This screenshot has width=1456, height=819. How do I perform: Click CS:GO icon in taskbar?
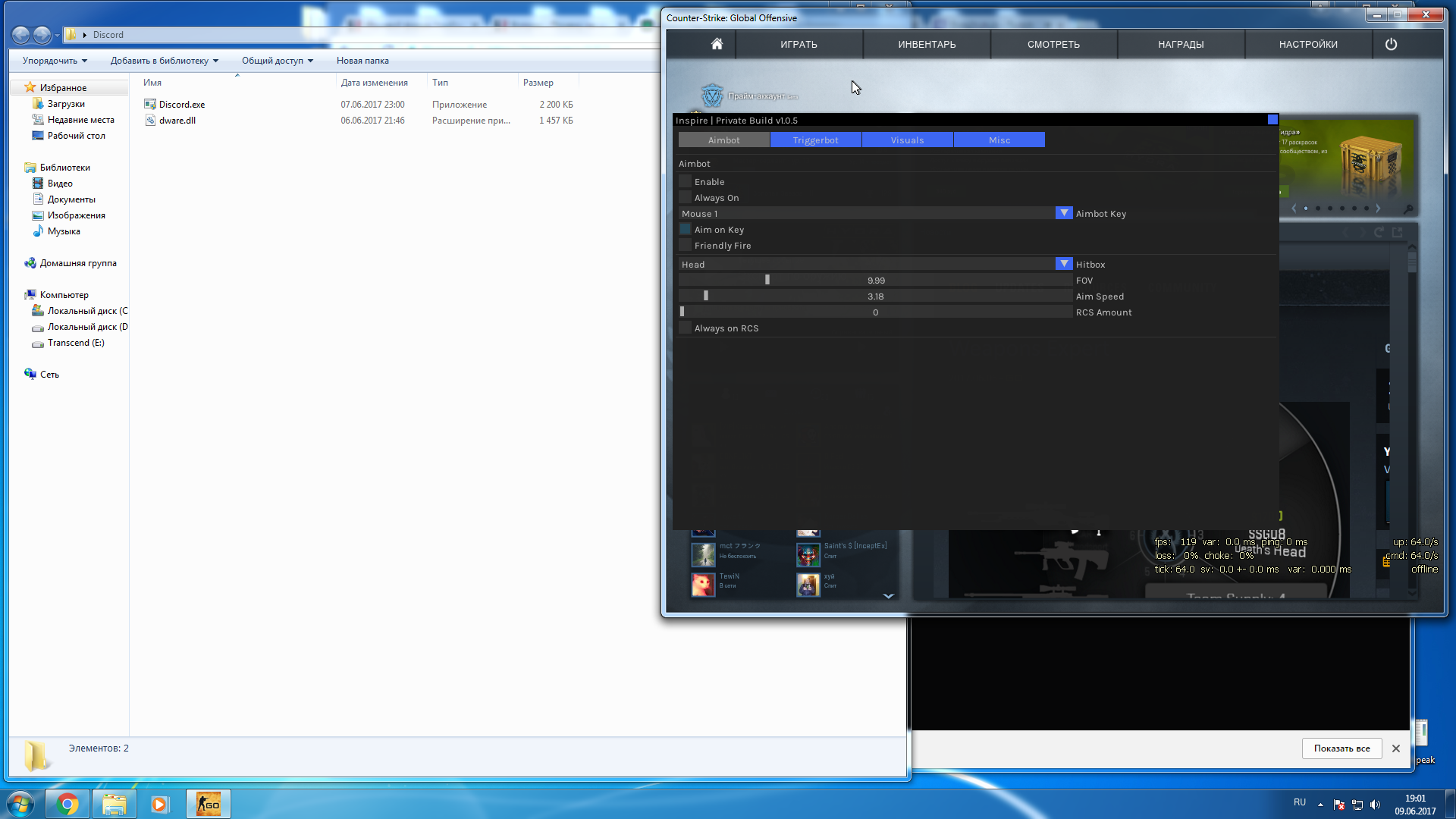pos(208,804)
